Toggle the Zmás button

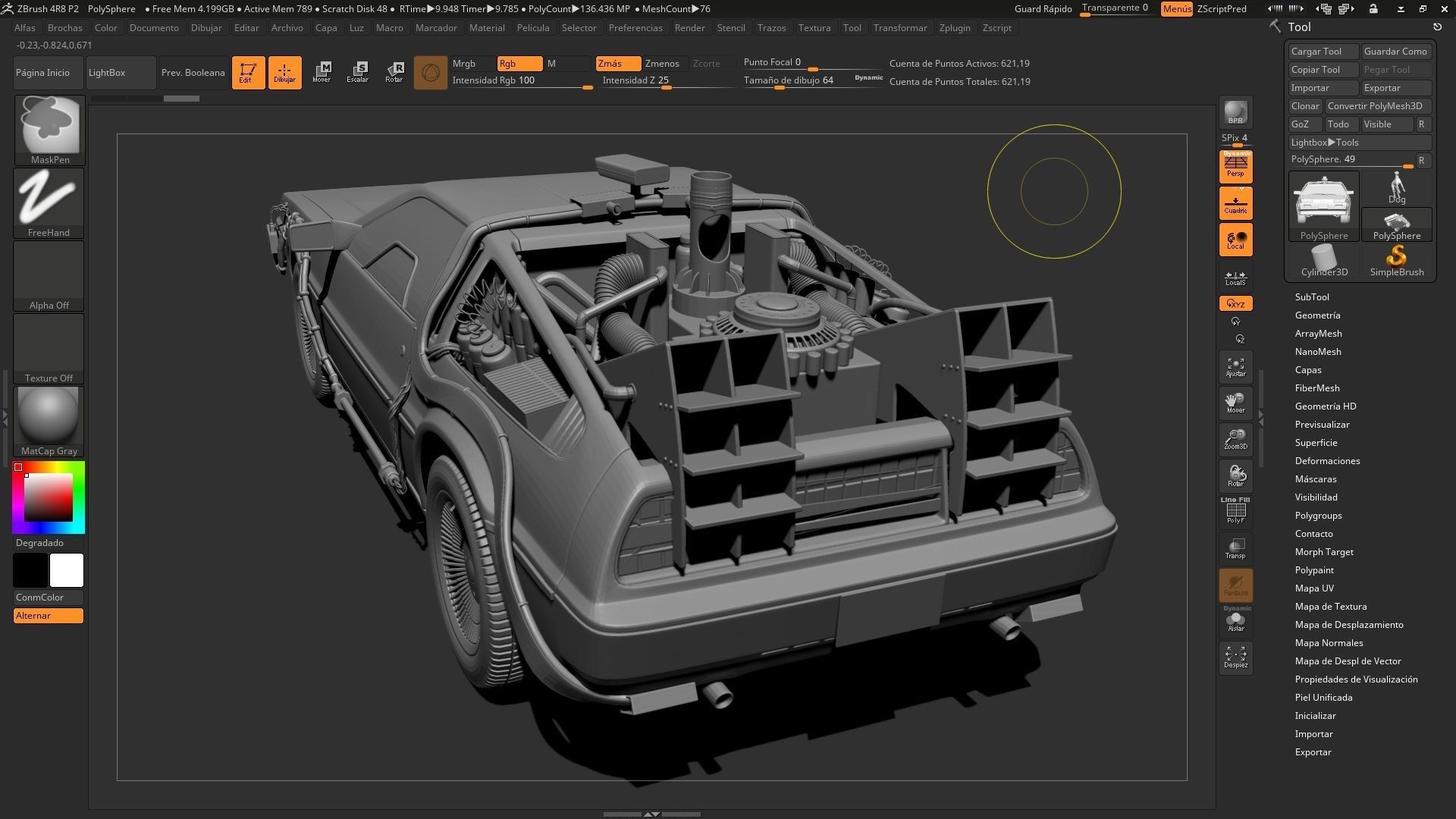pyautogui.click(x=618, y=64)
